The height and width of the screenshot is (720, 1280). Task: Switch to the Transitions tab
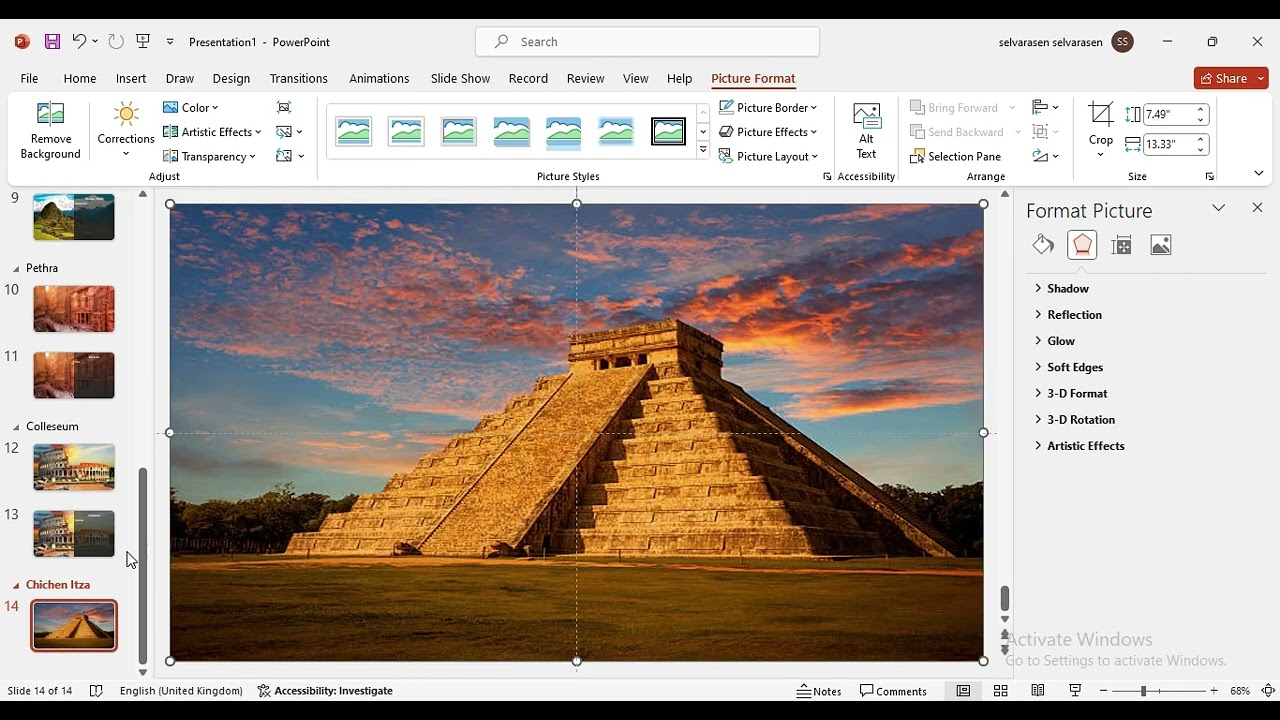298,78
